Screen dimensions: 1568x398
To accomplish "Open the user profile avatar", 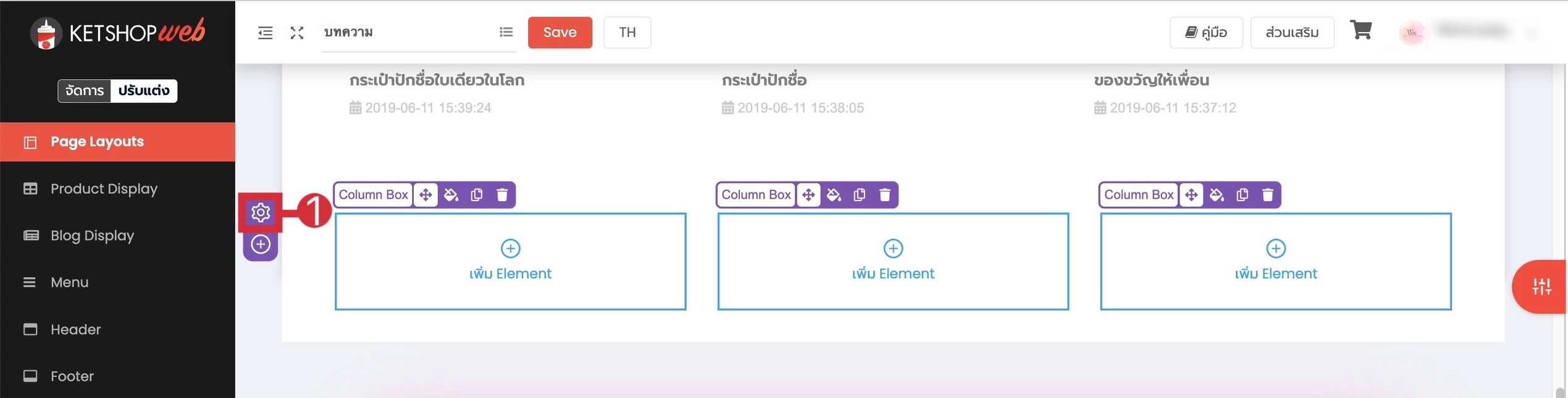I will pos(1412,32).
